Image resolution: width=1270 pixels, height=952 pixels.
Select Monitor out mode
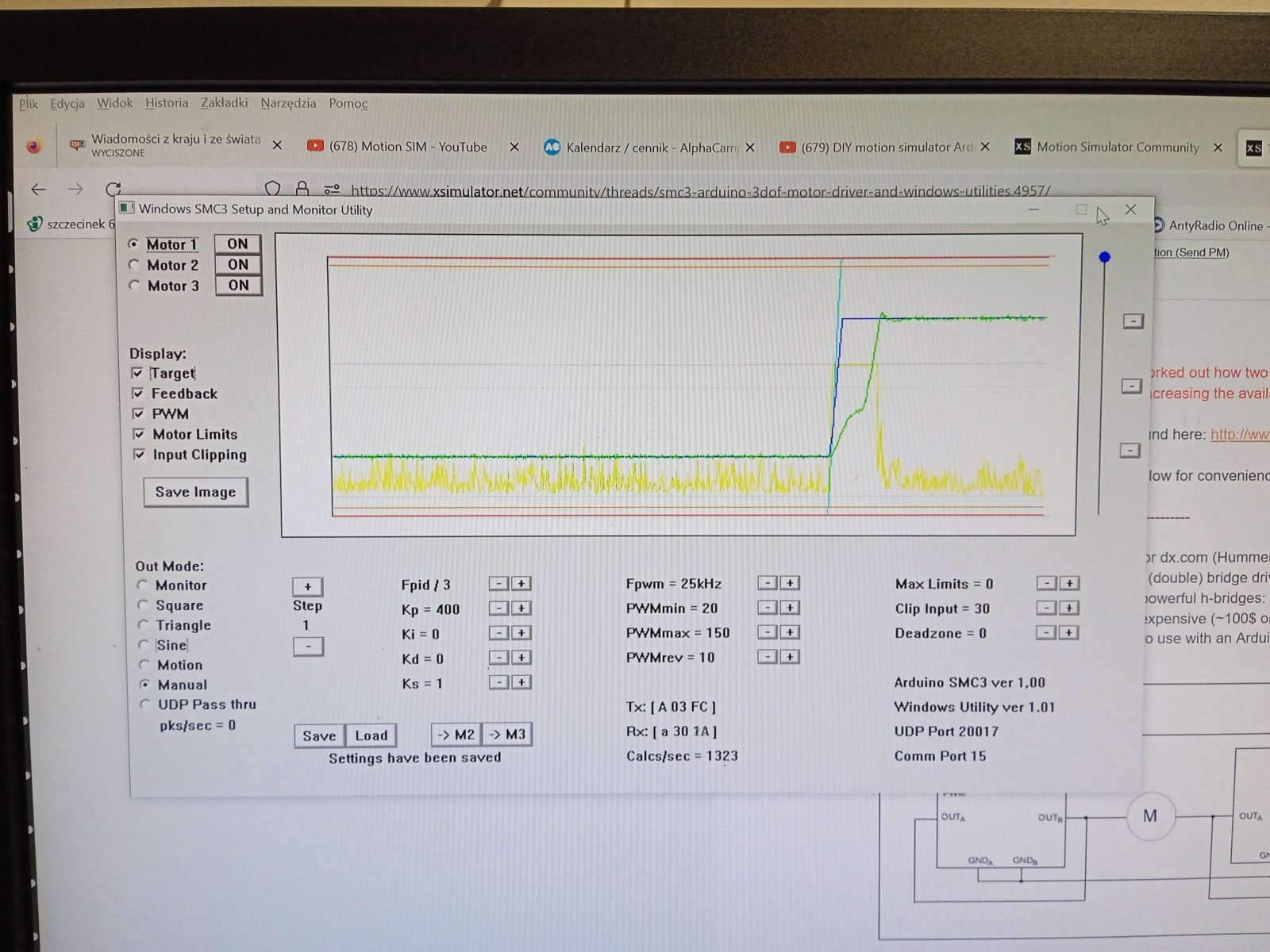coord(143,585)
